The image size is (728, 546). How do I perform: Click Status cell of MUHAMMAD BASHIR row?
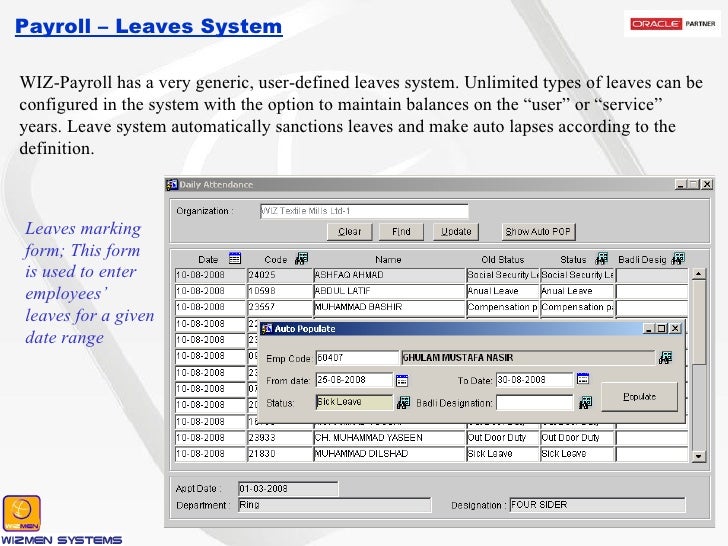(x=577, y=307)
